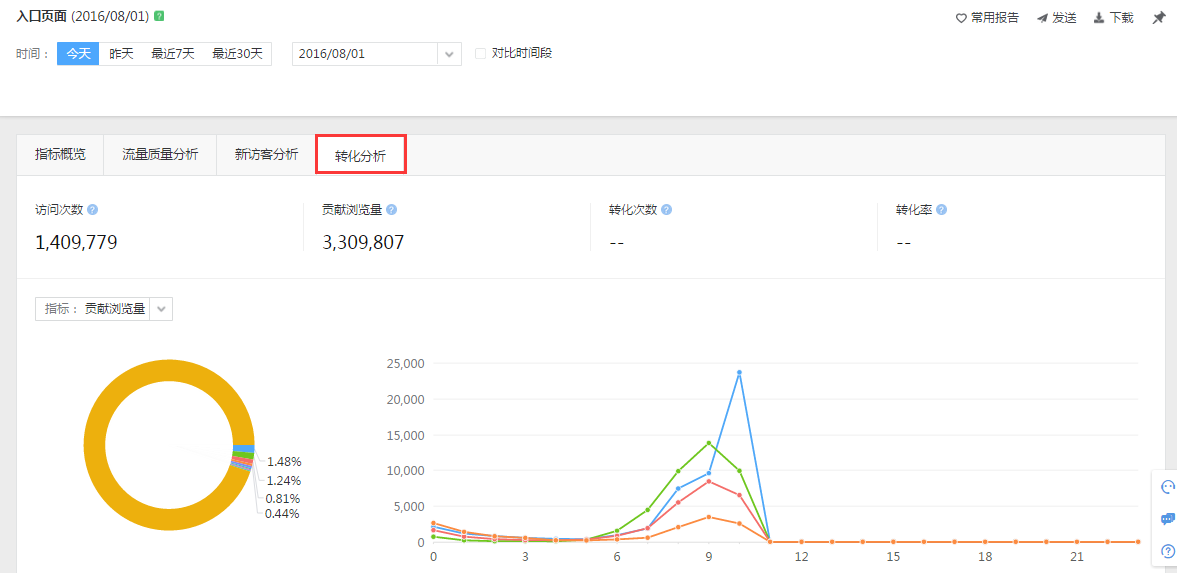This screenshot has width=1177, height=573.
Task: Click the help icon beside 转化率
Action: coord(941,210)
